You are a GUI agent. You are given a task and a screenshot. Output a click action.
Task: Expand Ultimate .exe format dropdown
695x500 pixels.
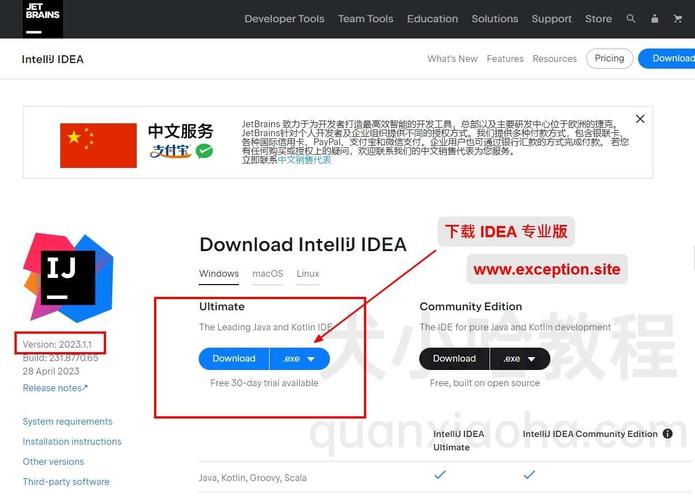tap(299, 359)
